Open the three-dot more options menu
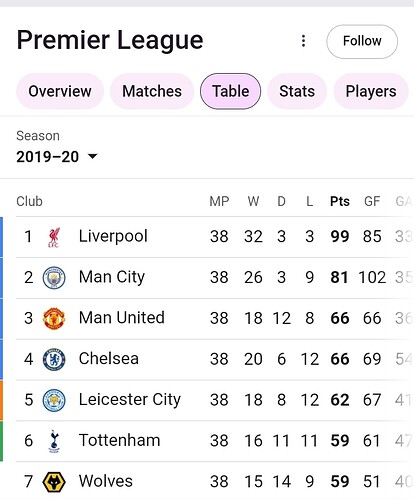Viewport: 414px width, 500px height. (303, 41)
